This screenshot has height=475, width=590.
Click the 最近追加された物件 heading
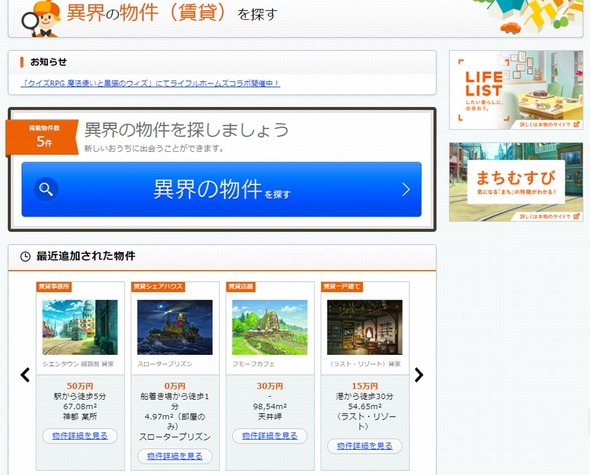86,256
